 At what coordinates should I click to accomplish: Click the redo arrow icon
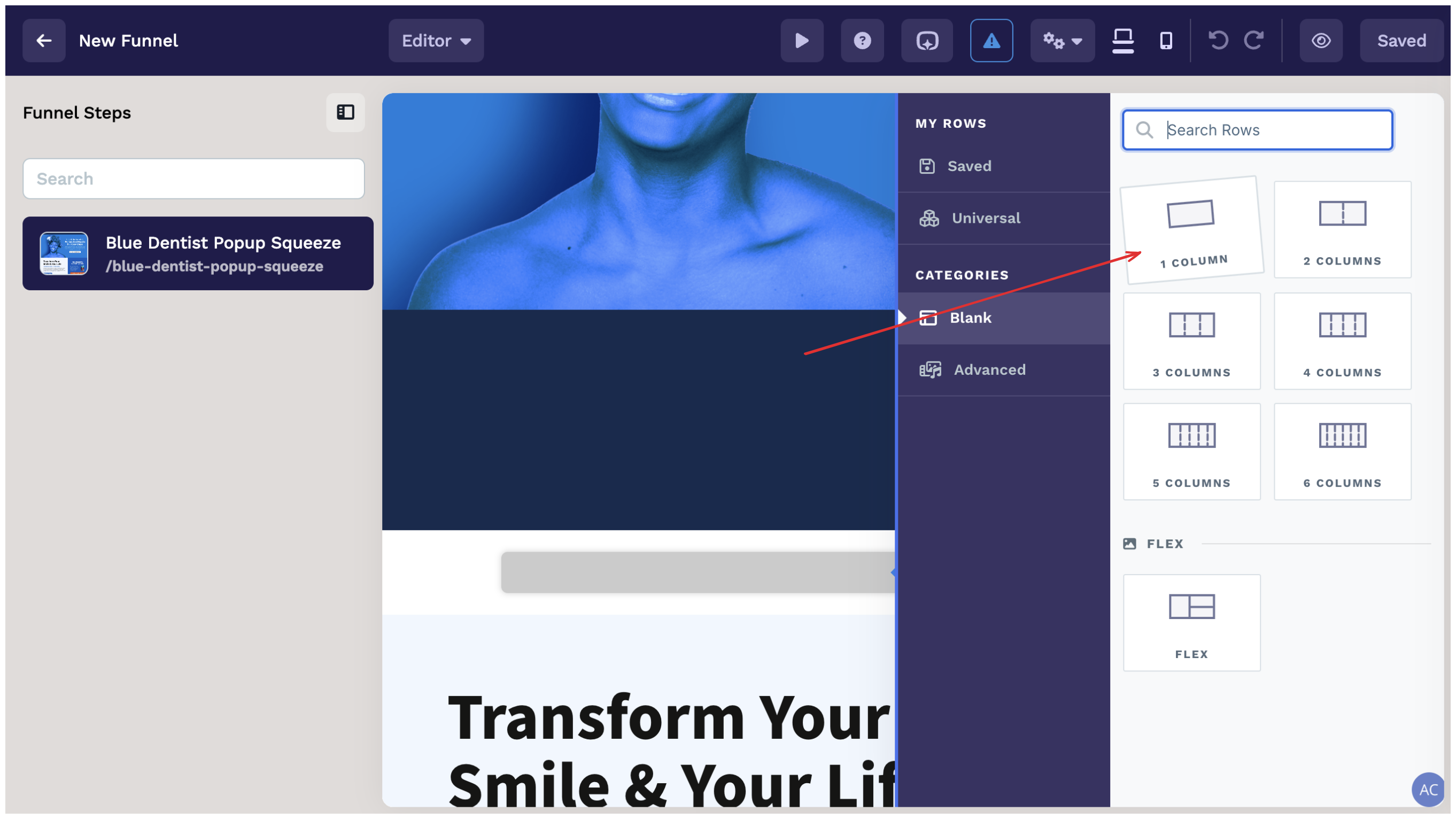[1253, 40]
